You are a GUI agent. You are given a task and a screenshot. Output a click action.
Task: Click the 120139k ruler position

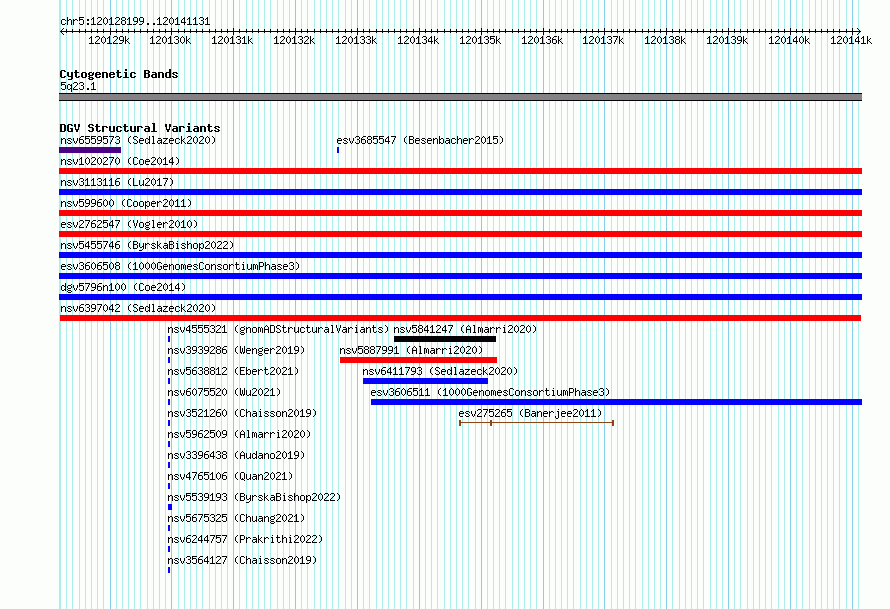(x=727, y=40)
